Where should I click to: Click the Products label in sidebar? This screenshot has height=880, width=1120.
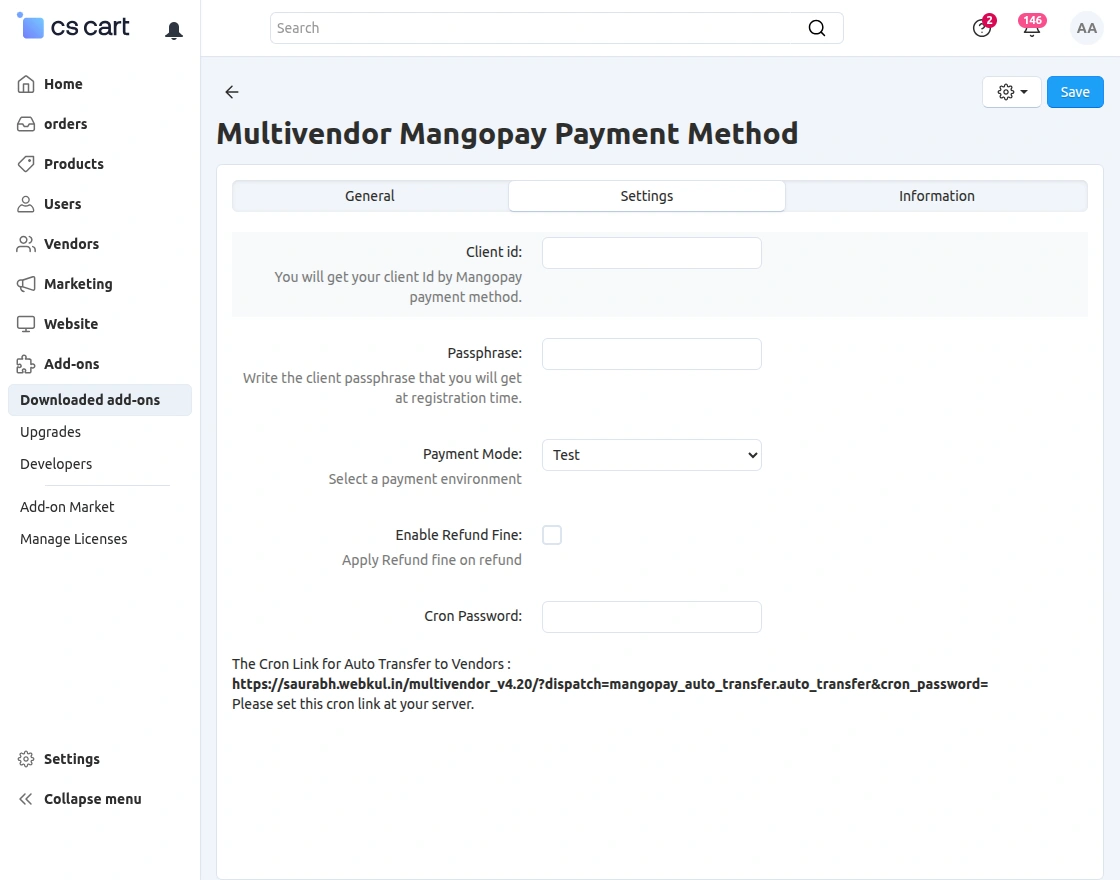[74, 164]
